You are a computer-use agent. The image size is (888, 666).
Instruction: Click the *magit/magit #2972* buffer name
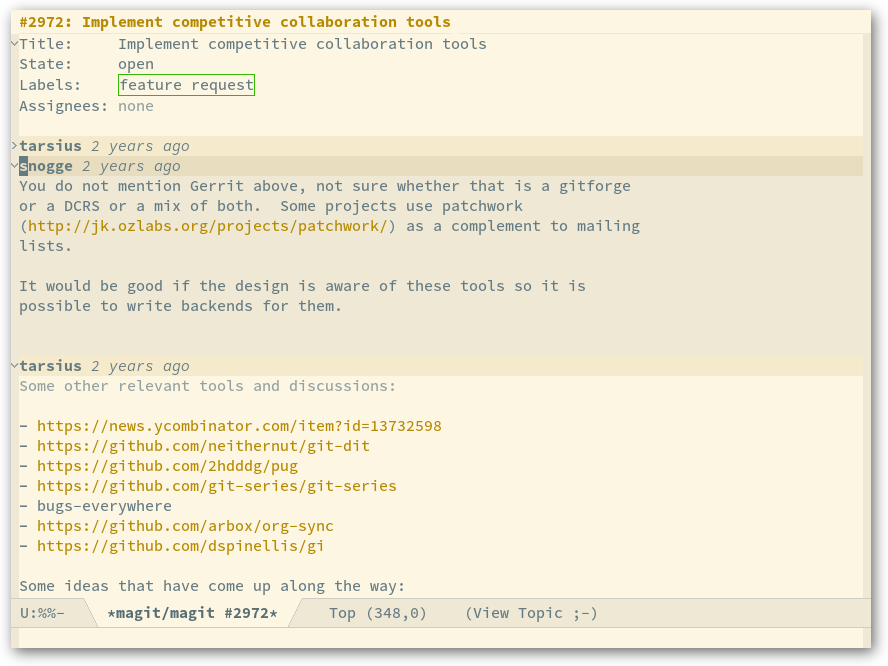click(x=193, y=613)
